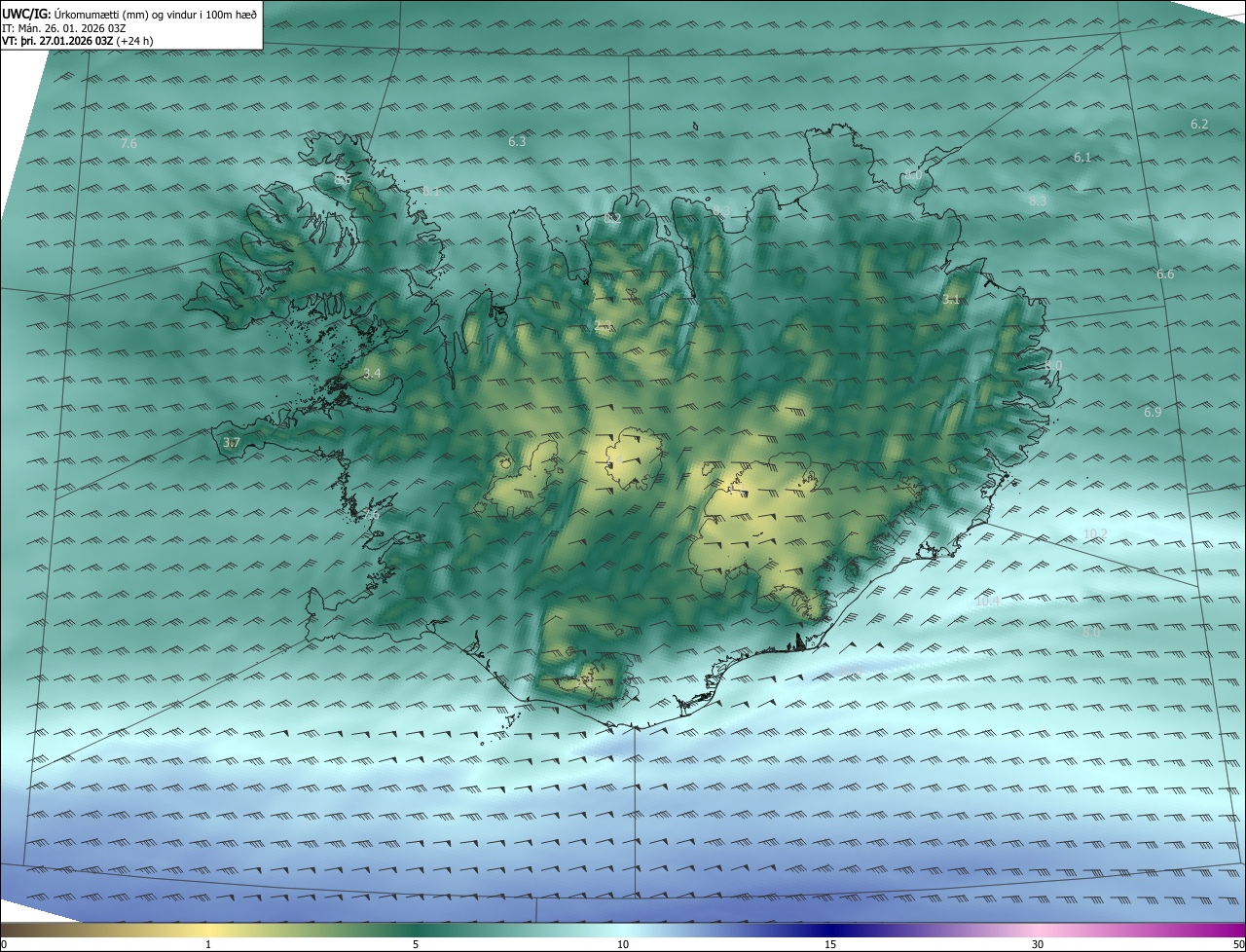Click the 6.9 value on the map
This screenshot has height=952, width=1246.
click(x=1153, y=413)
